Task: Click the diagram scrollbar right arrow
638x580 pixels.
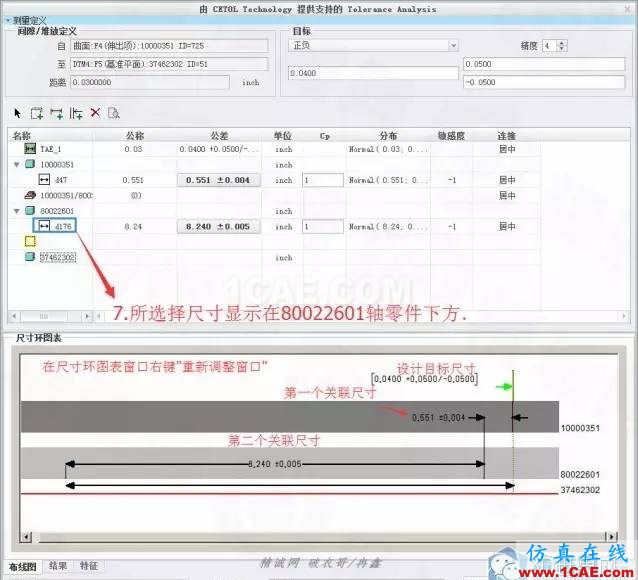Action: [612, 536]
